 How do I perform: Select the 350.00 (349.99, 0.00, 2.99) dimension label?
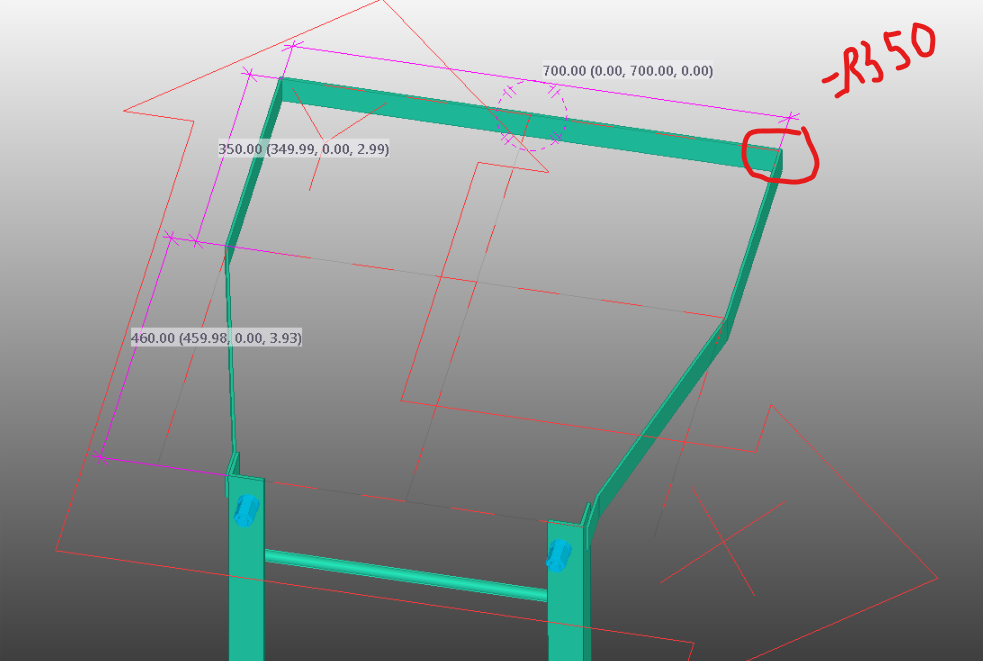(303, 149)
